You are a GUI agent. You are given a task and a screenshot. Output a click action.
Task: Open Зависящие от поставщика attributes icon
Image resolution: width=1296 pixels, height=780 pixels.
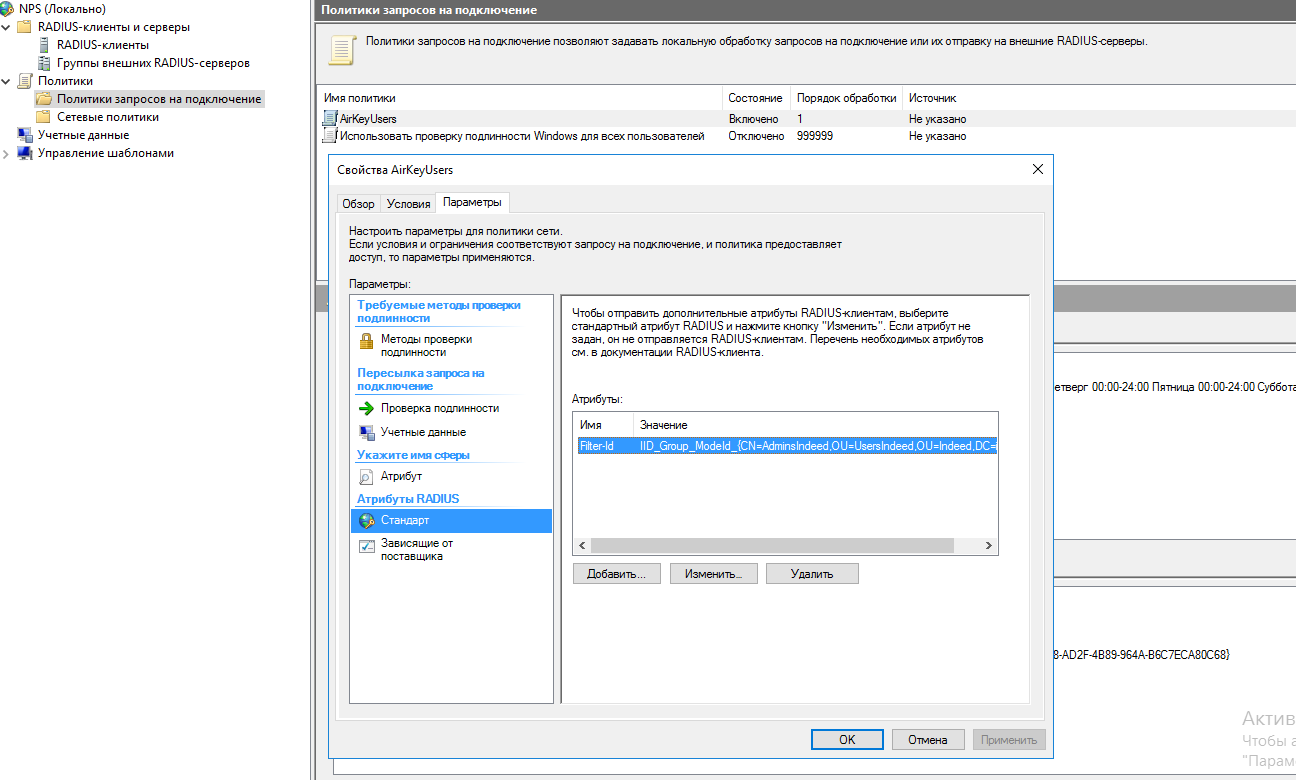366,546
